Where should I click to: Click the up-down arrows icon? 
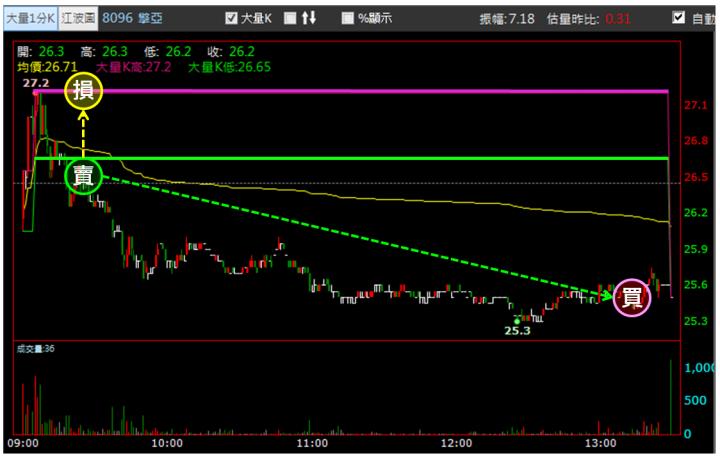tap(309, 18)
